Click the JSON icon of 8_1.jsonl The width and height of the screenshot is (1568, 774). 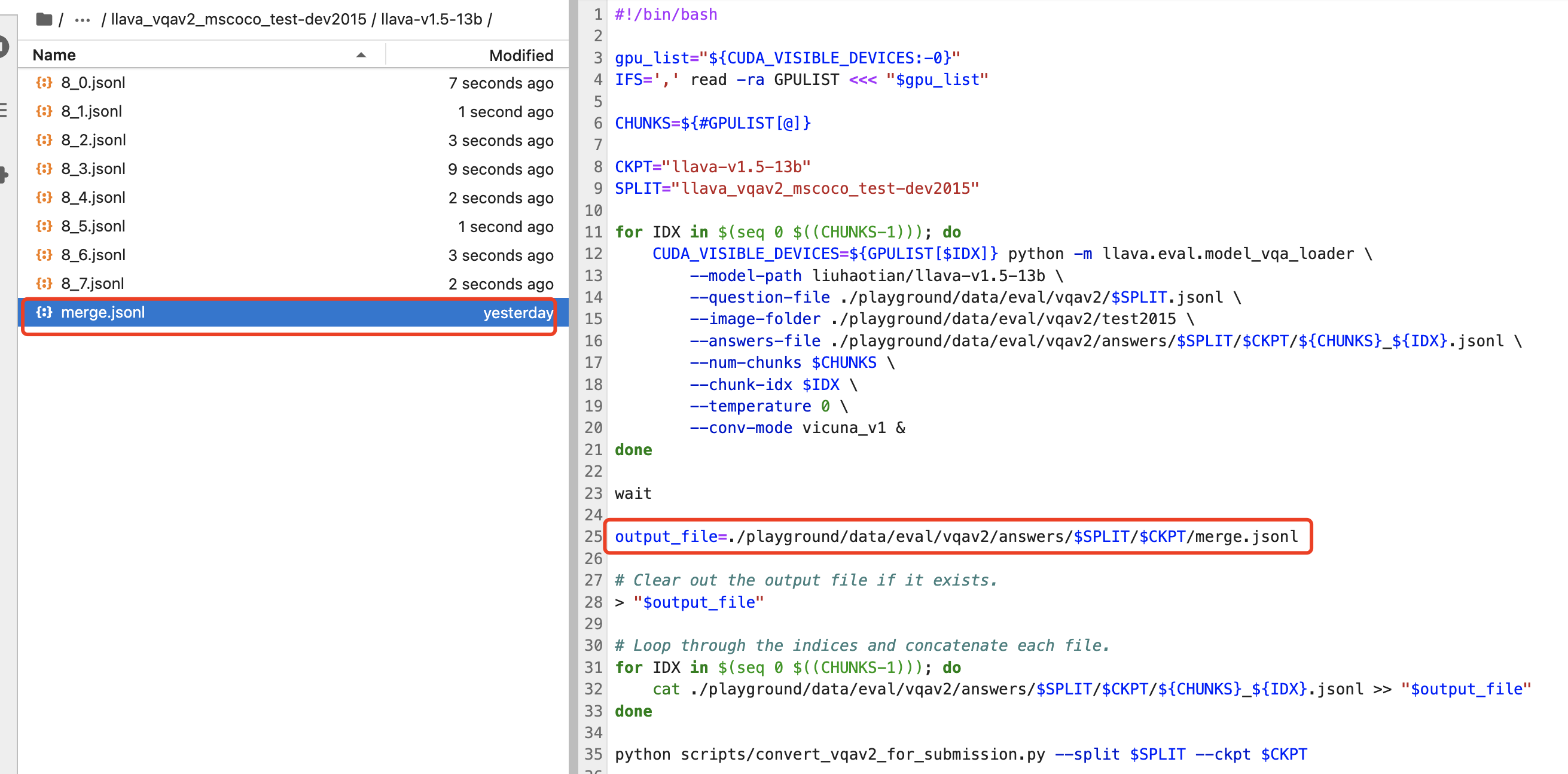coord(44,111)
